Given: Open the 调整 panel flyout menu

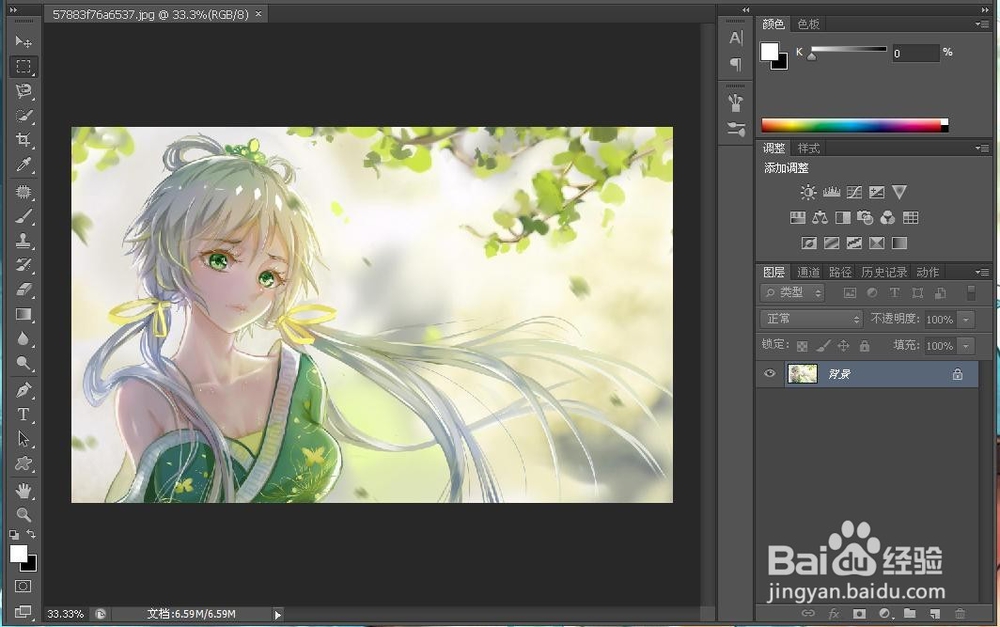Looking at the screenshot, I should click(982, 148).
